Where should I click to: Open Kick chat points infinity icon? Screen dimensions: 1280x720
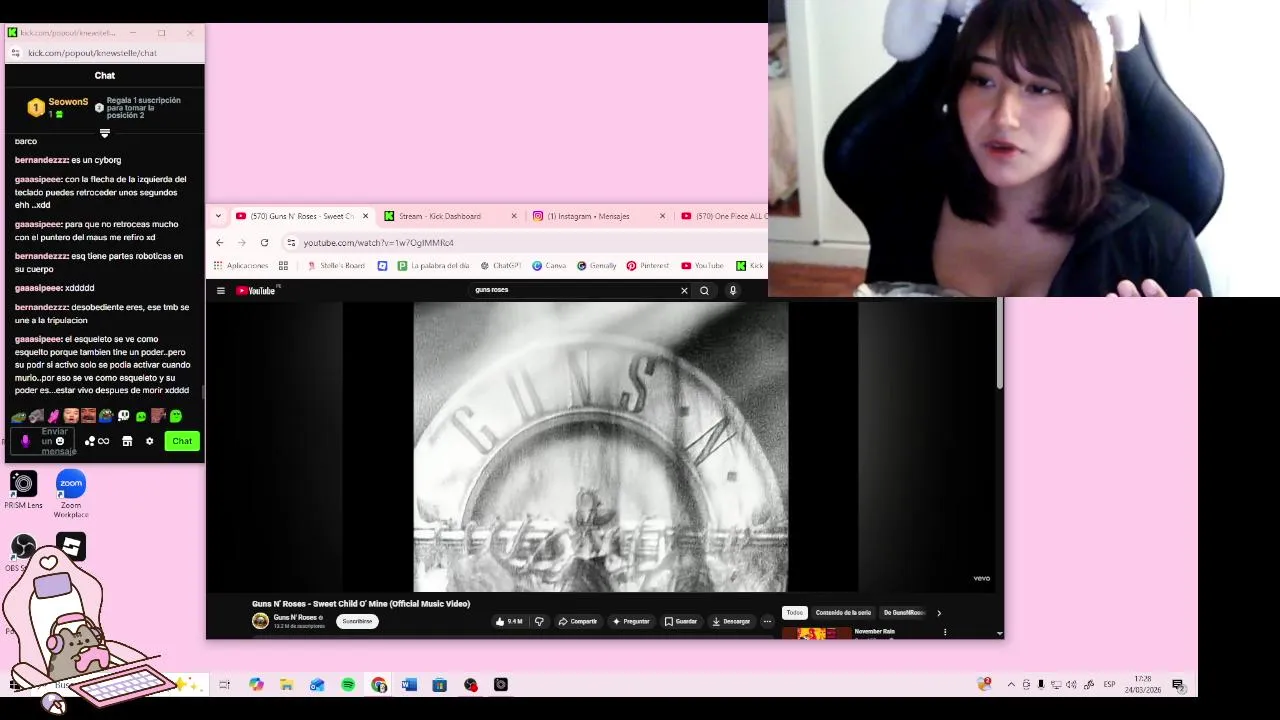97,441
